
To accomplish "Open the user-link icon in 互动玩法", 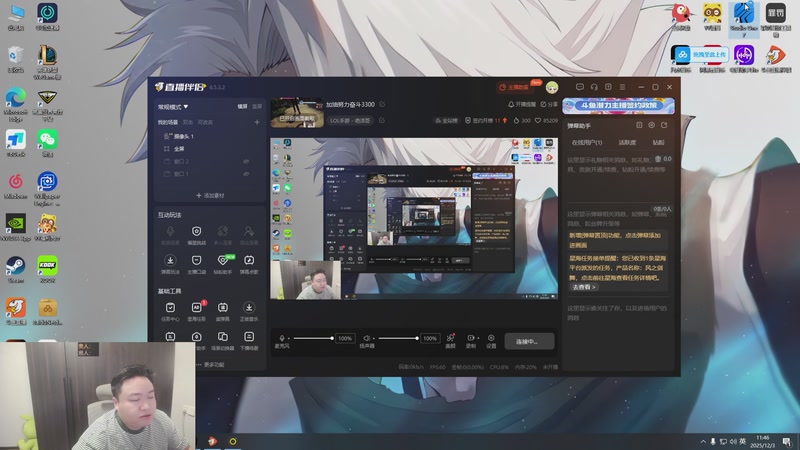I will pos(248,235).
